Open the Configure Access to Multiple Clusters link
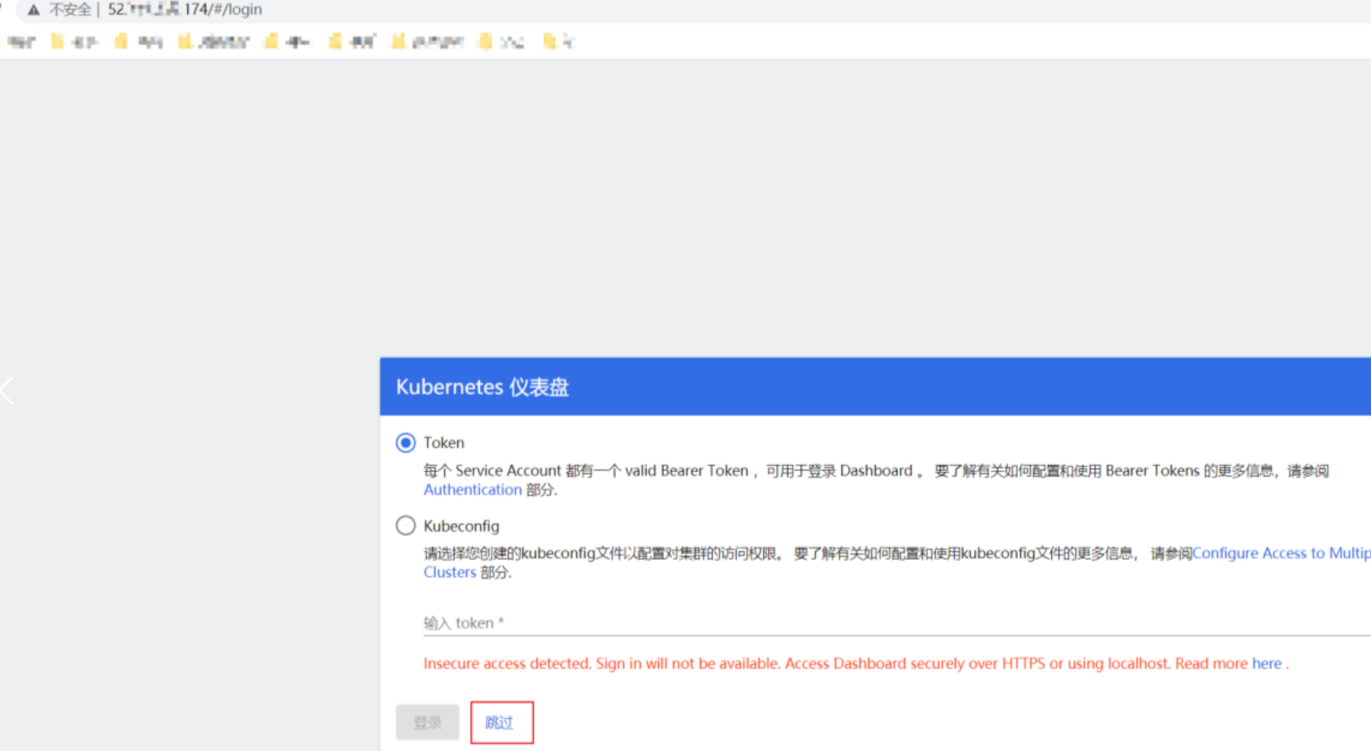This screenshot has width=1371, height=751. coord(1281,553)
